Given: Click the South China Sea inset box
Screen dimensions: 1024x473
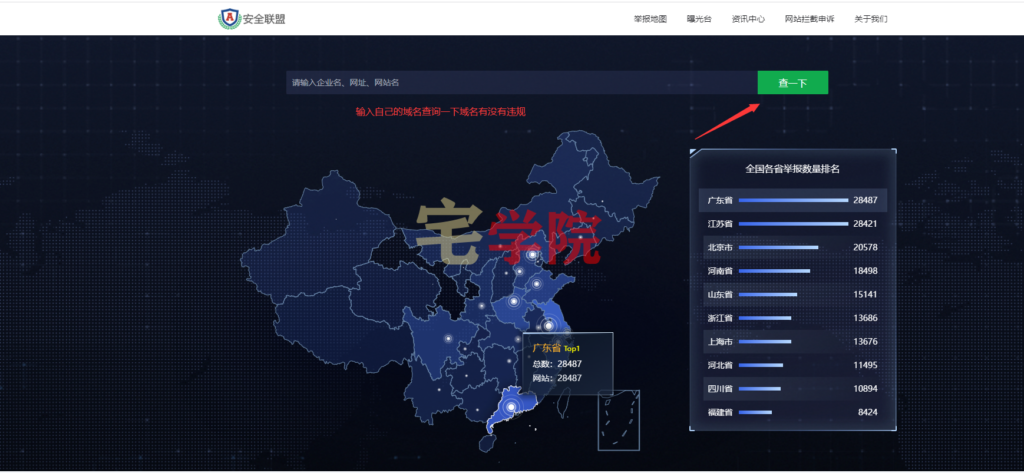Looking at the screenshot, I should (618, 420).
